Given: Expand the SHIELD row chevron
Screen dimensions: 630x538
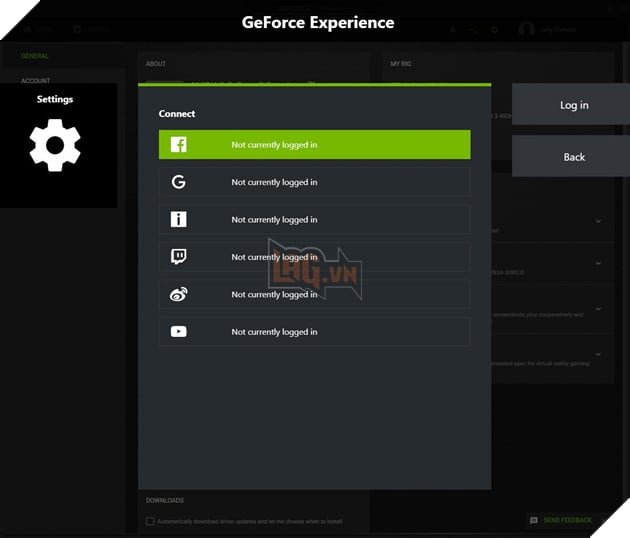Looking at the screenshot, I should (598, 263).
